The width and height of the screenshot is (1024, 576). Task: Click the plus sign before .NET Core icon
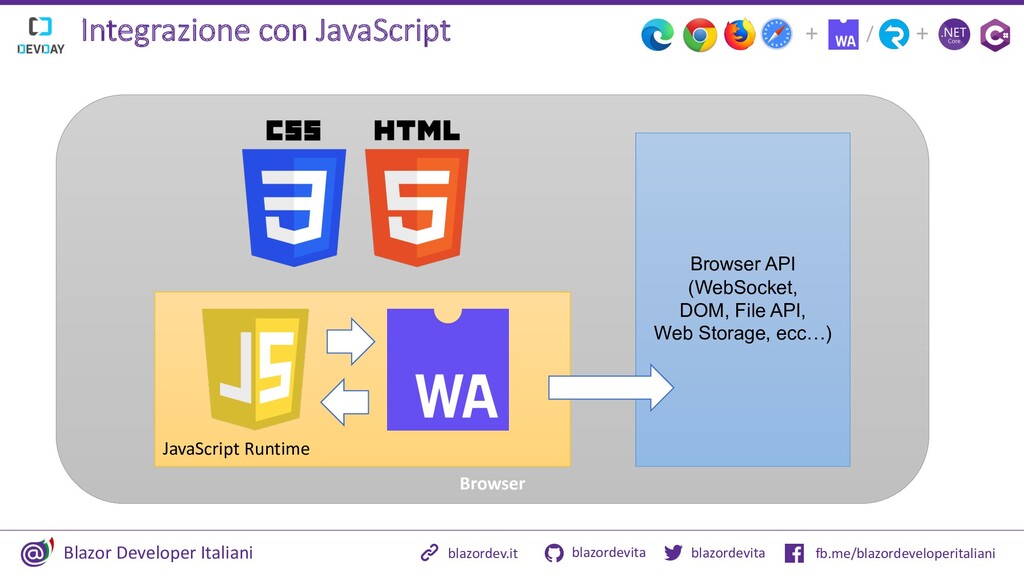[922, 33]
